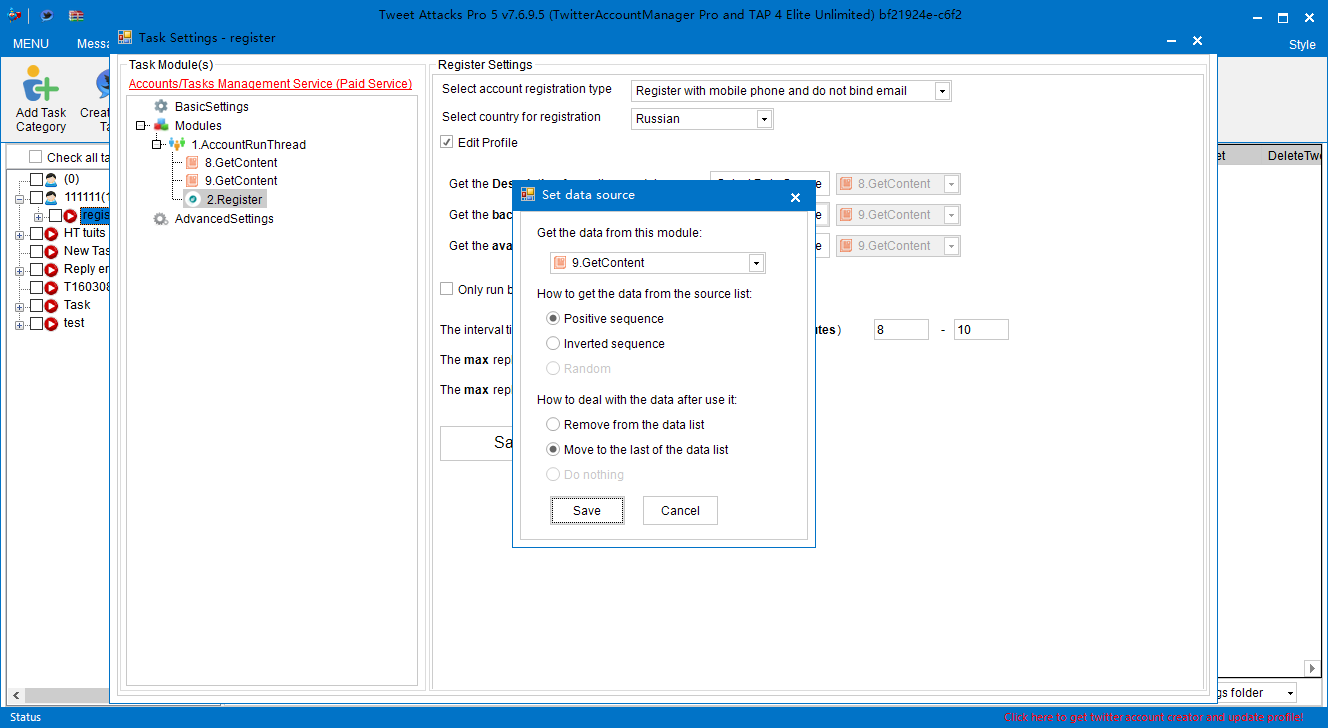The height and width of the screenshot is (728, 1328).
Task: Open the account registration type dropdown
Action: pos(942,90)
